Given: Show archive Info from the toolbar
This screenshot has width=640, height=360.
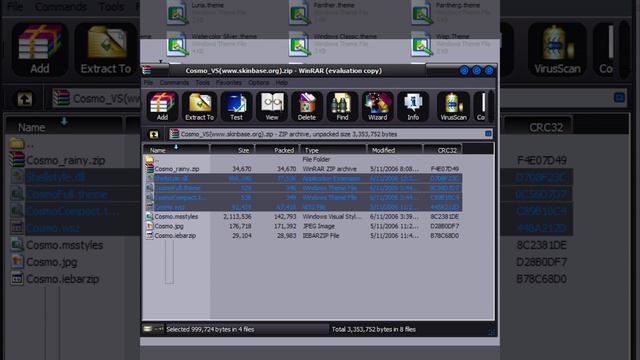Looking at the screenshot, I should point(413,107).
